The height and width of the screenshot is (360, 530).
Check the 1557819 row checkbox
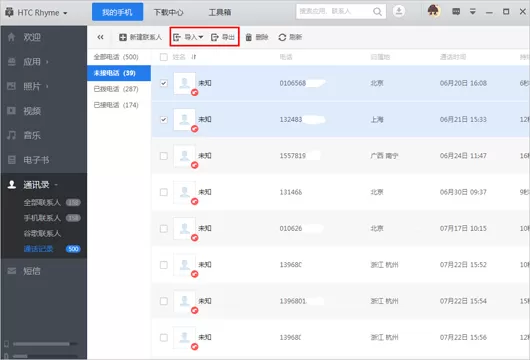164,156
